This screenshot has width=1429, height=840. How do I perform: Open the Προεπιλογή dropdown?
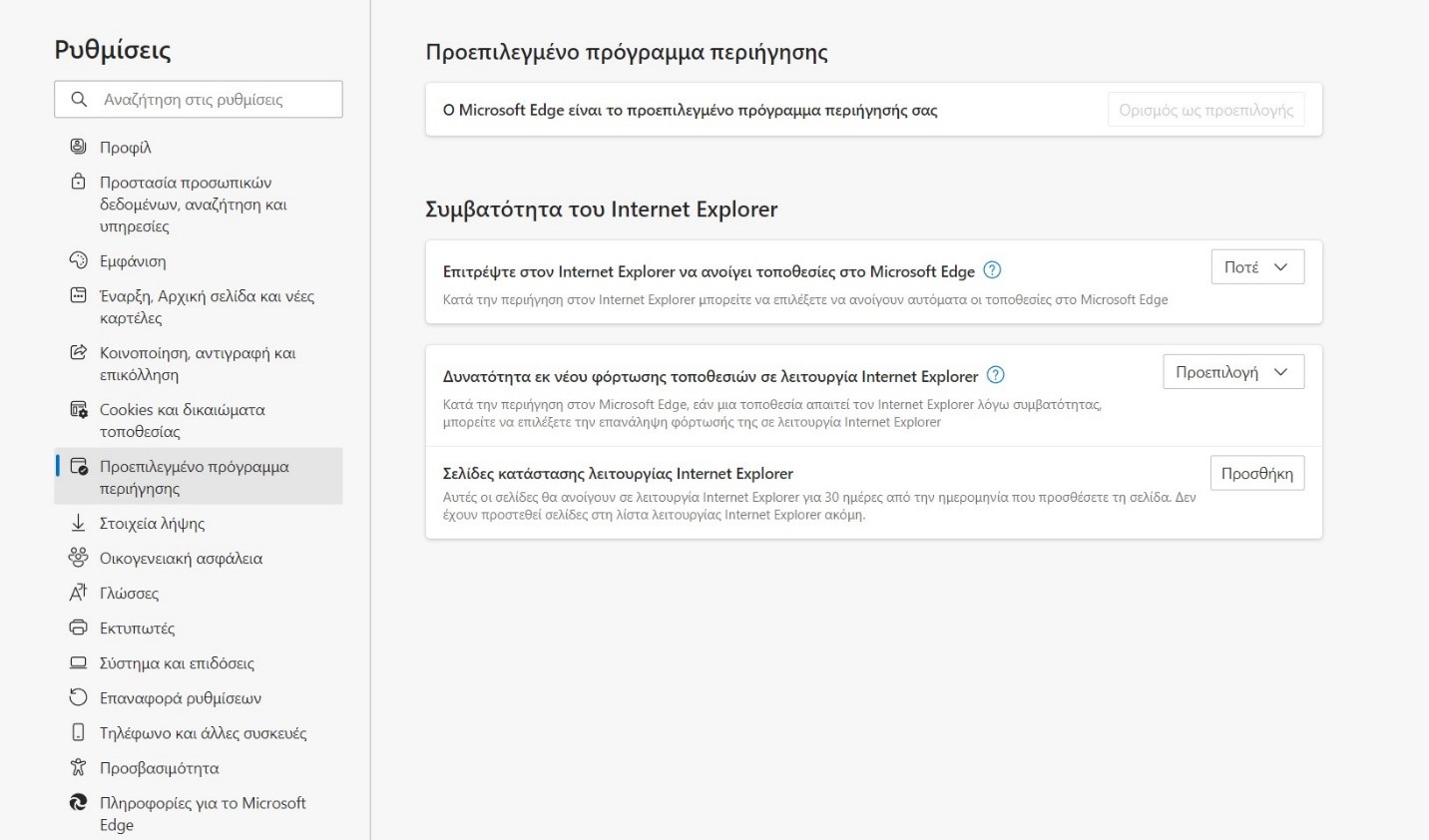(1233, 372)
